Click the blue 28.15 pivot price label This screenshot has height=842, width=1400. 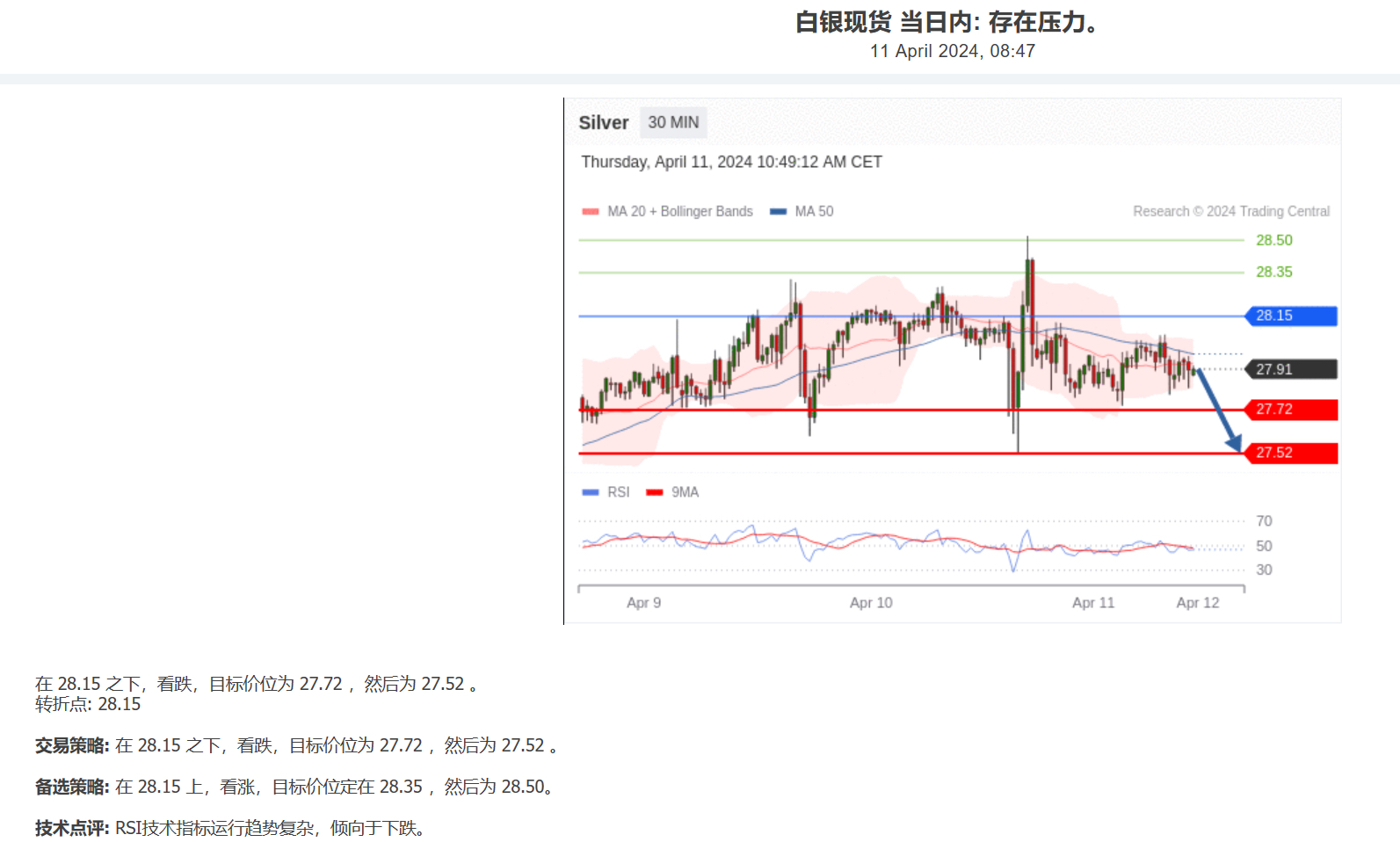click(x=1291, y=316)
